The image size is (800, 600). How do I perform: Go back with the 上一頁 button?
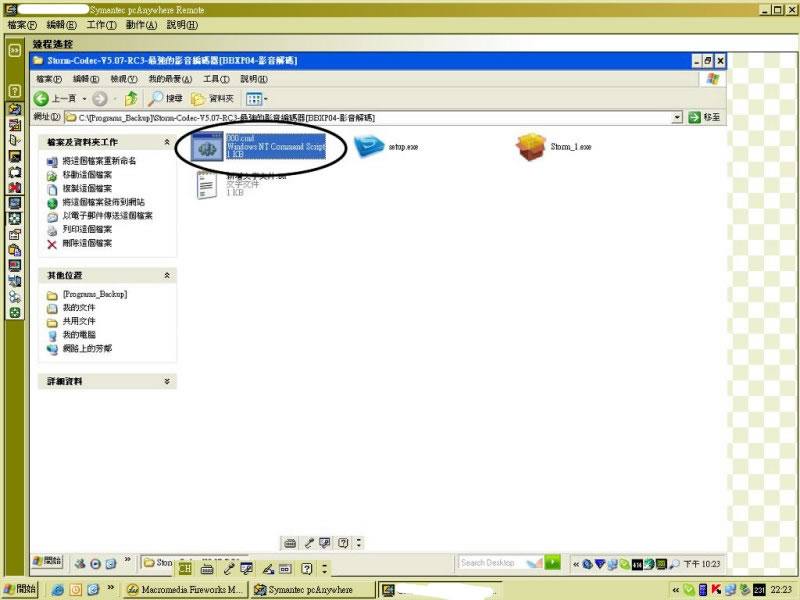[x=55, y=98]
